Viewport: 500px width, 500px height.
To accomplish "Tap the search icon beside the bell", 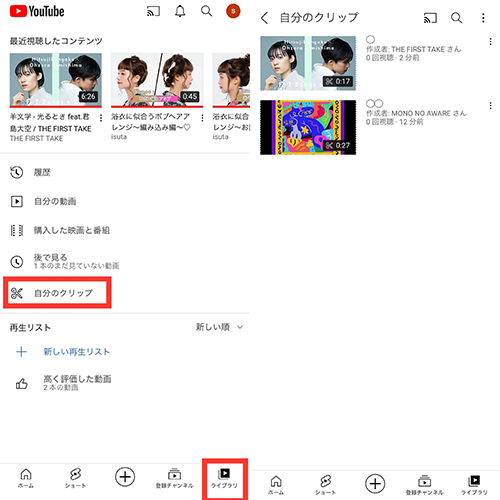I will (x=207, y=11).
